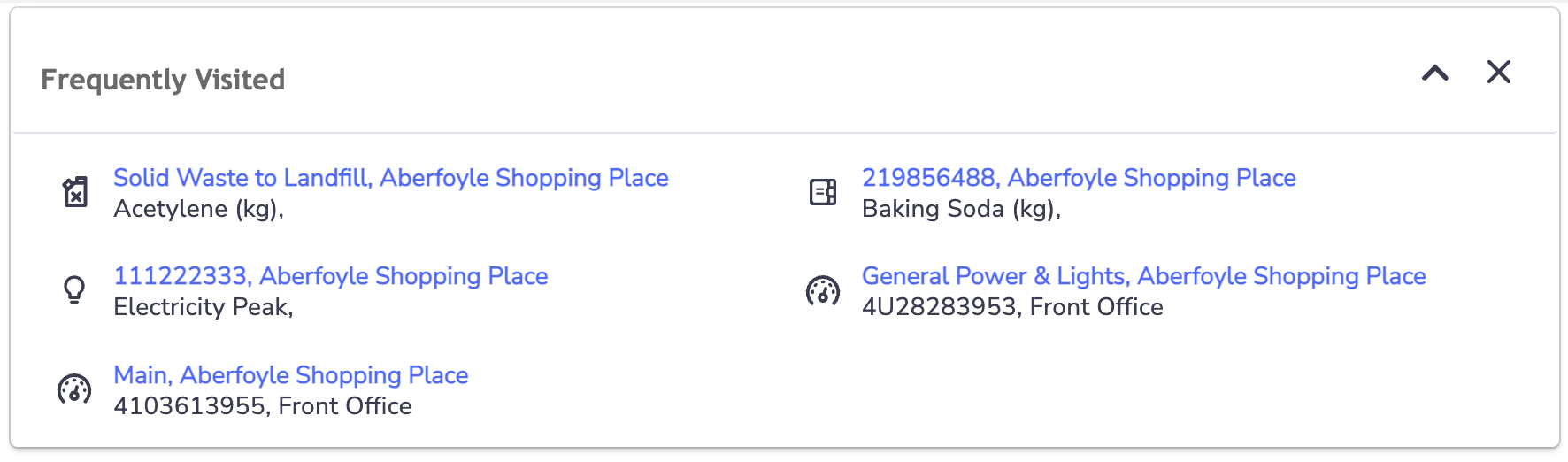Click the divider line under the panel header
The image size is (1568, 462).
point(785,133)
